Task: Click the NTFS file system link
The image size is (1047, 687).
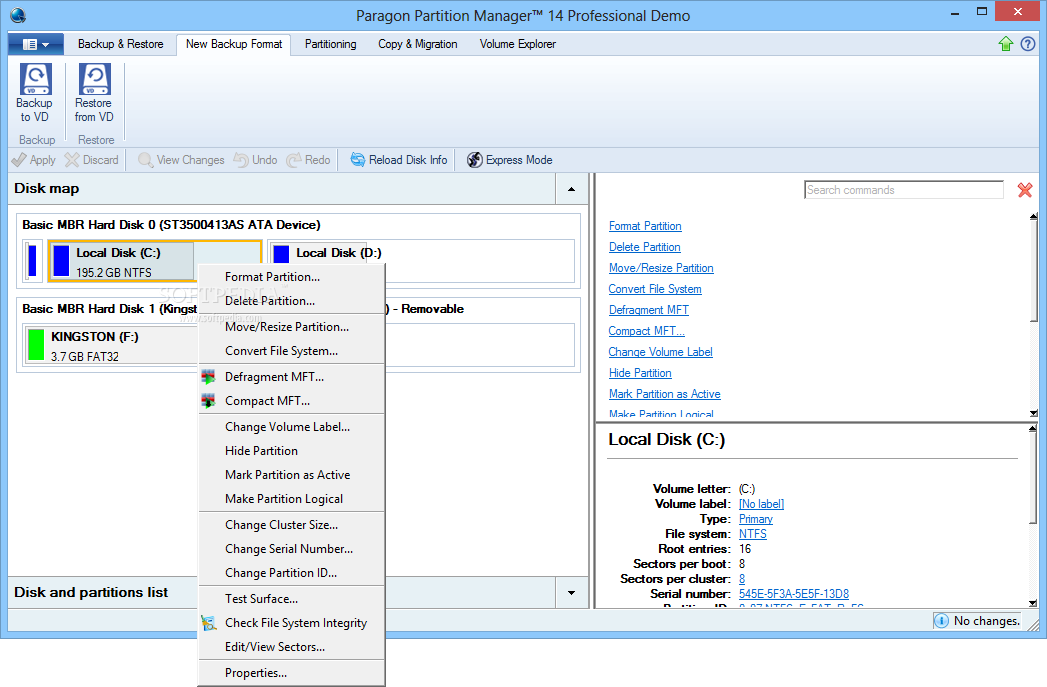Action: 753,534
